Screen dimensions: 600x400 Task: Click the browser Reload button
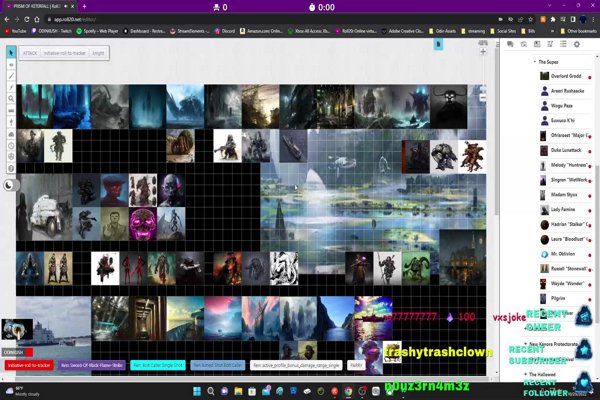click(27, 19)
